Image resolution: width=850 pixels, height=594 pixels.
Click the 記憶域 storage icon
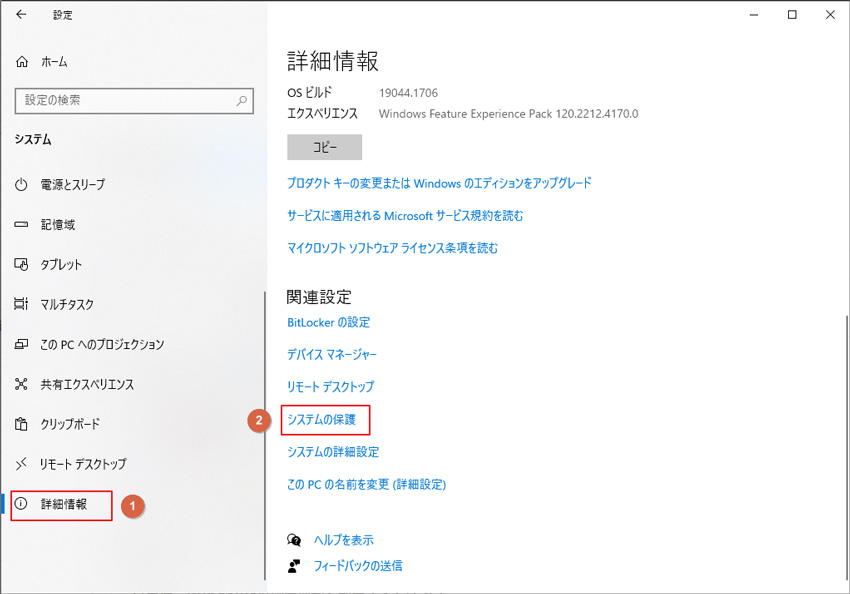pos(21,224)
